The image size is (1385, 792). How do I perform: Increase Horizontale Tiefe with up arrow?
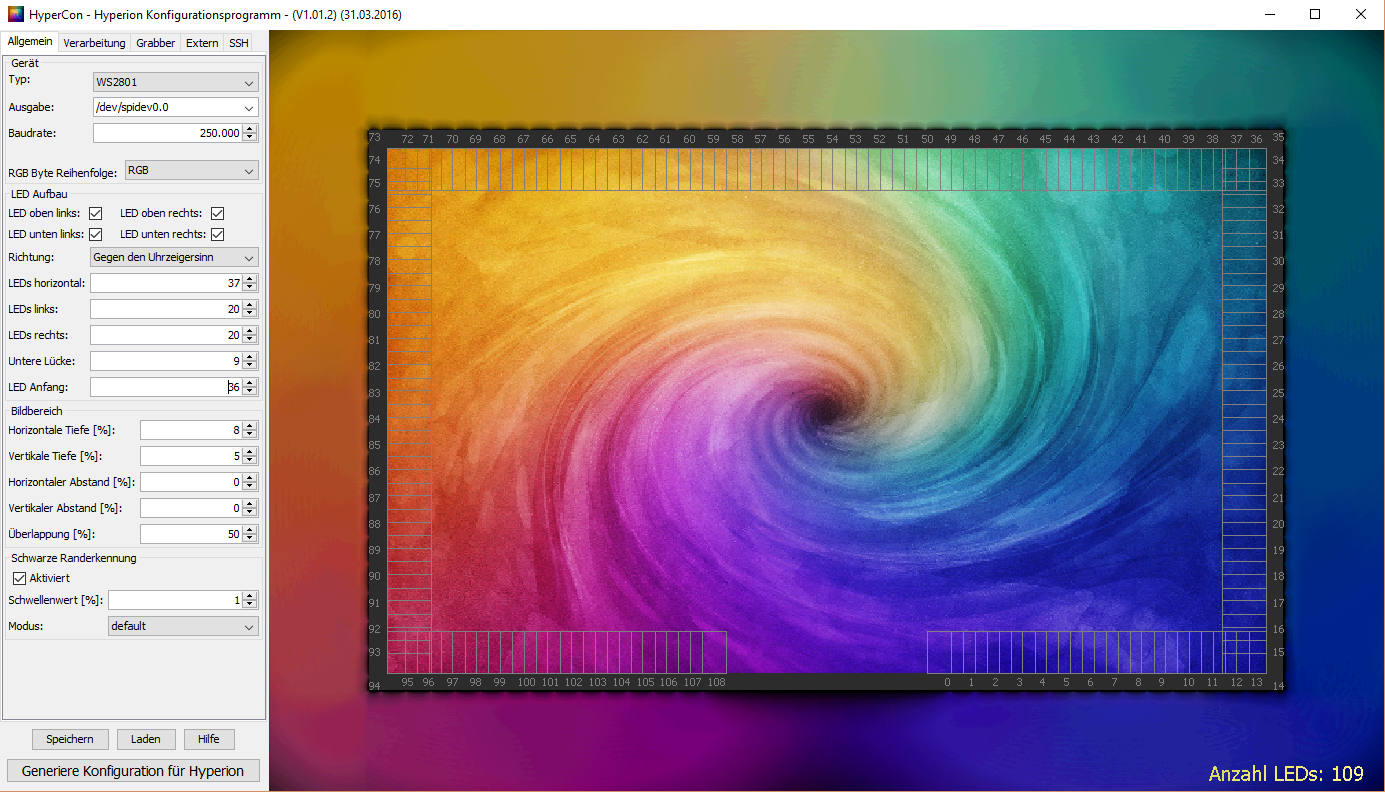click(x=250, y=425)
